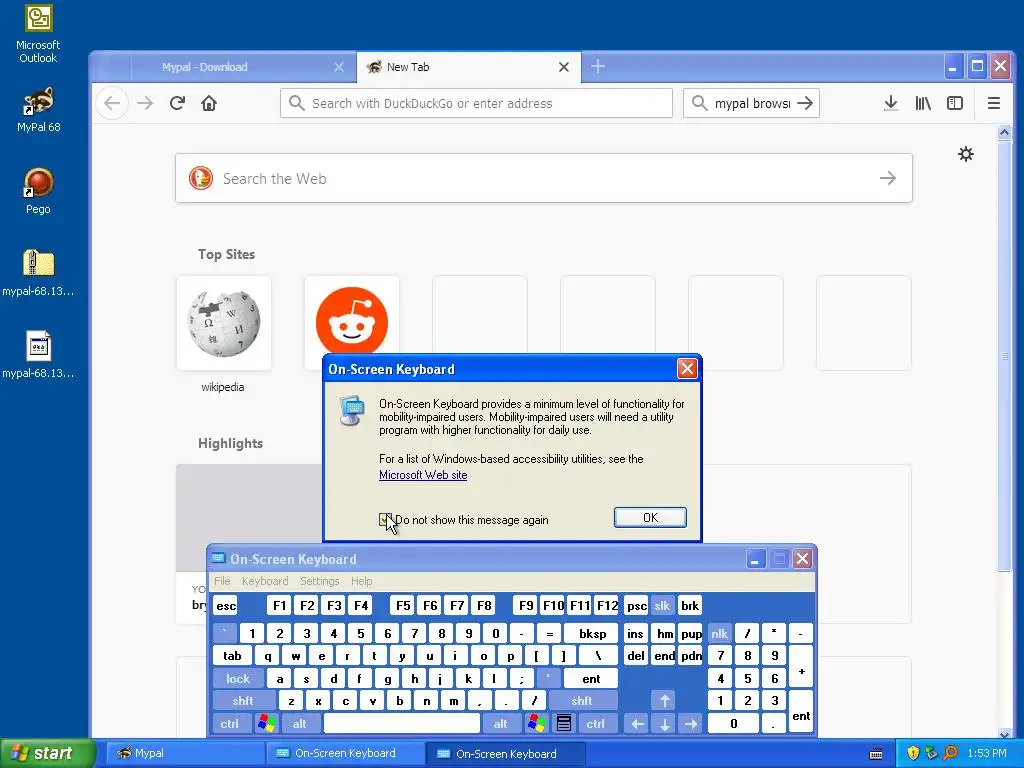Toggle Do not show this message again
This screenshot has height=768, width=1024.
385,520
